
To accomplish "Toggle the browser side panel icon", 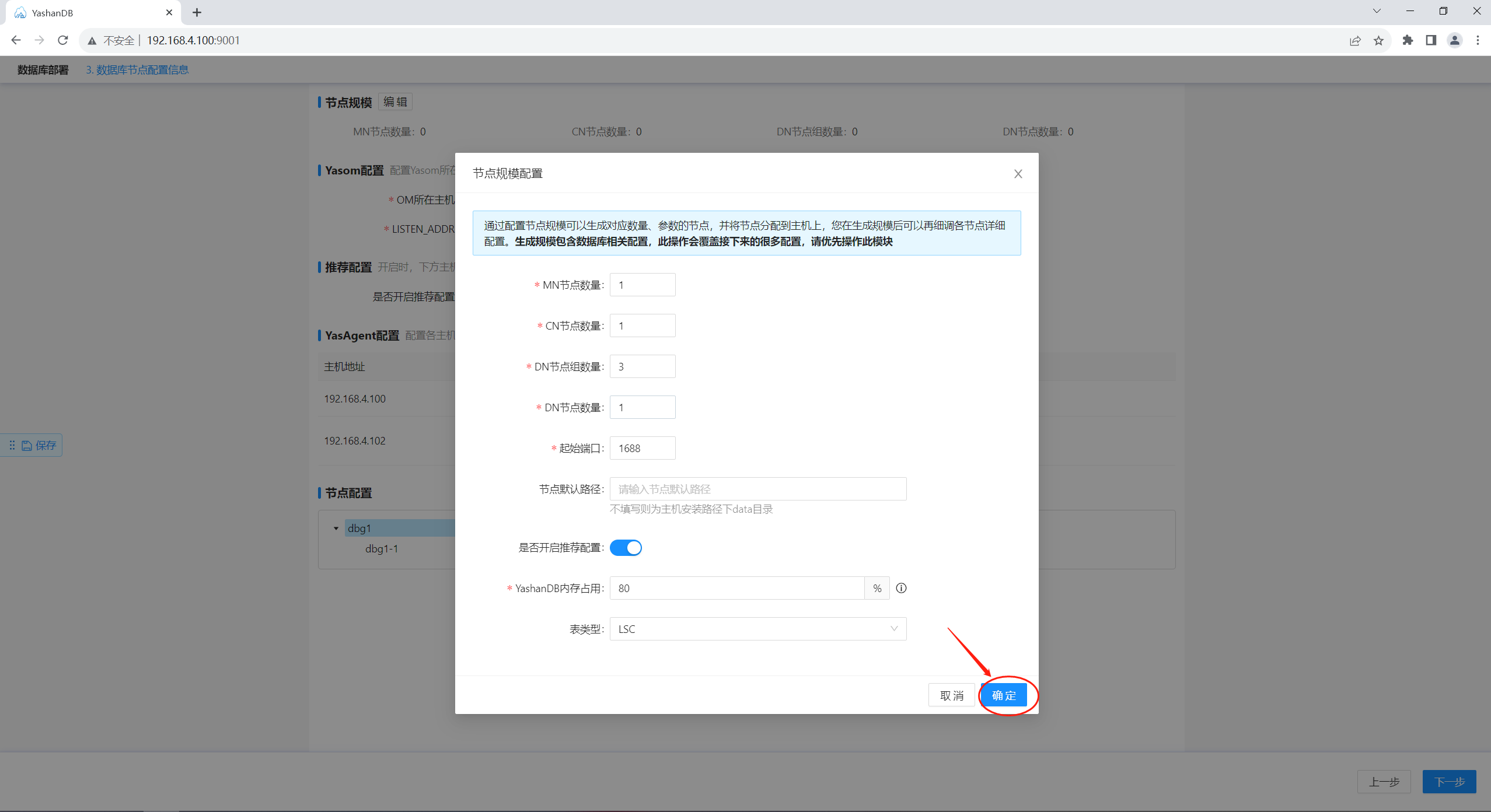I will coord(1431,40).
